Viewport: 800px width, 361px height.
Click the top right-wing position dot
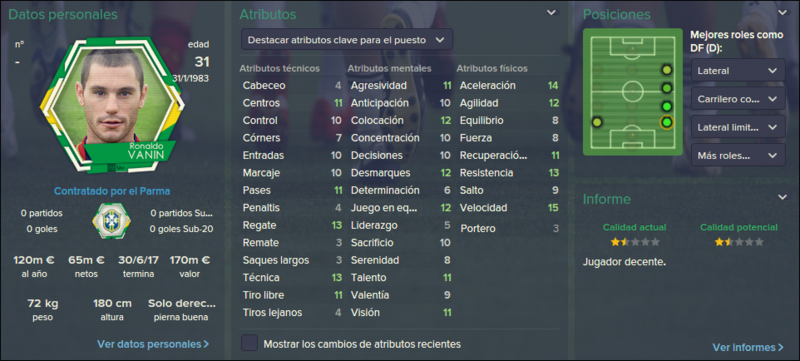(x=666, y=70)
